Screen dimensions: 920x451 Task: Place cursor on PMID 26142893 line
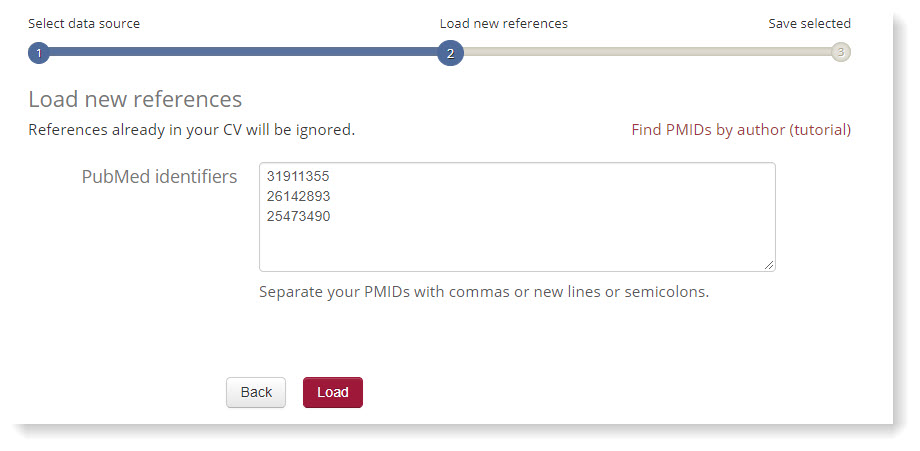point(299,196)
